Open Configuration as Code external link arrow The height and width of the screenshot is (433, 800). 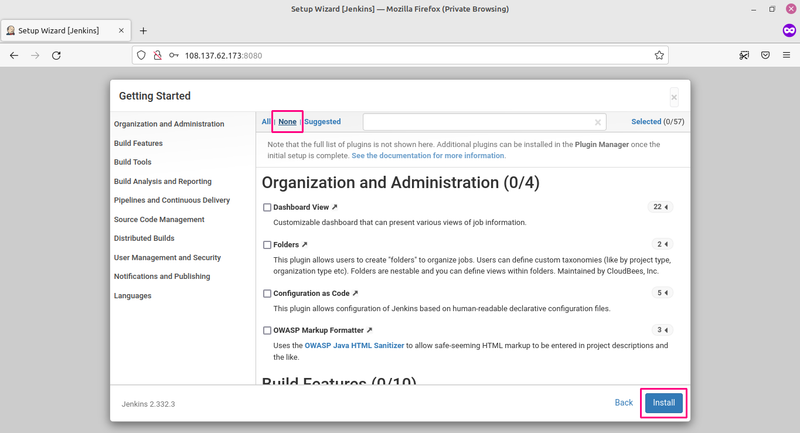[355, 293]
